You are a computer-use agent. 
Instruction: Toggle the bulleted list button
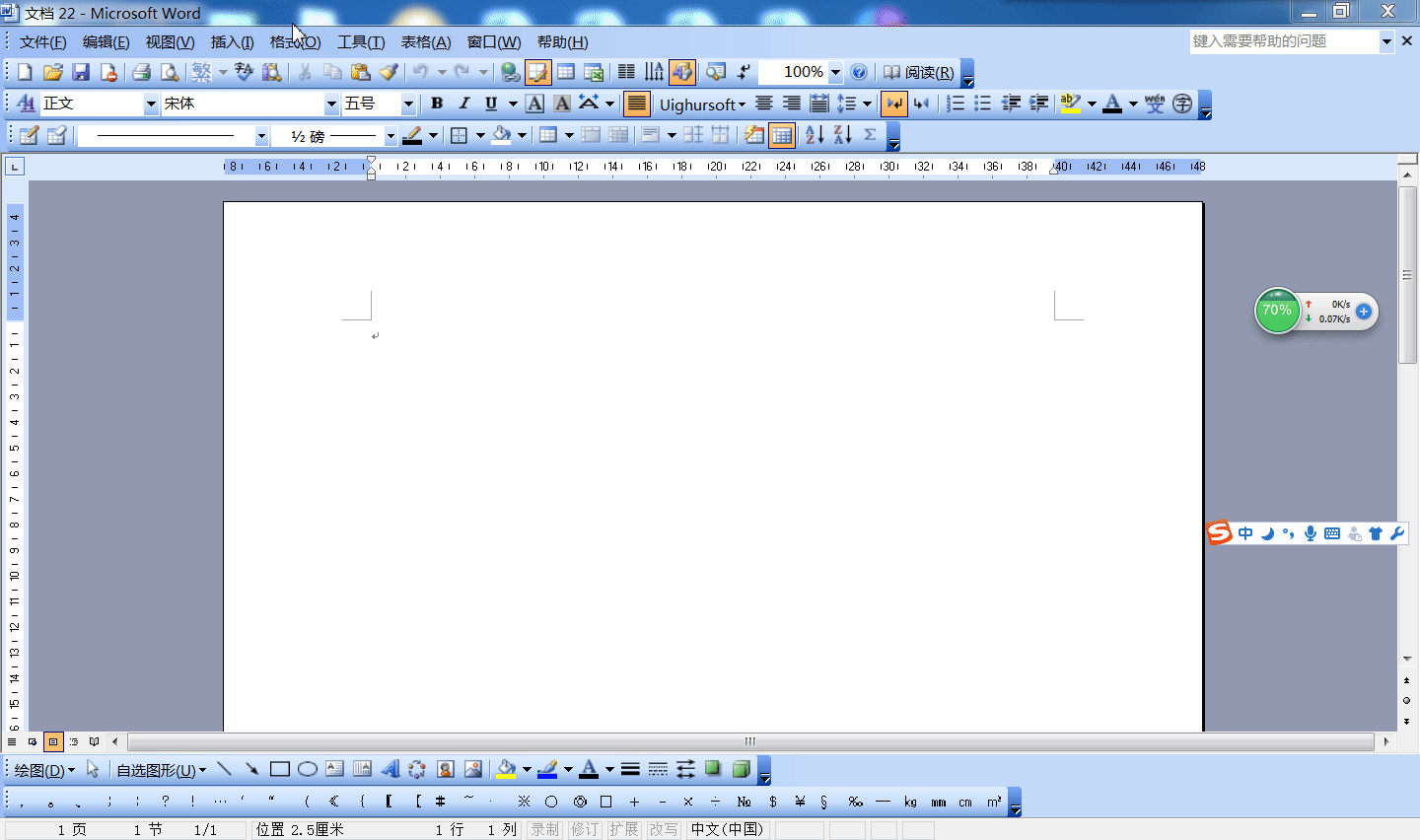[983, 104]
